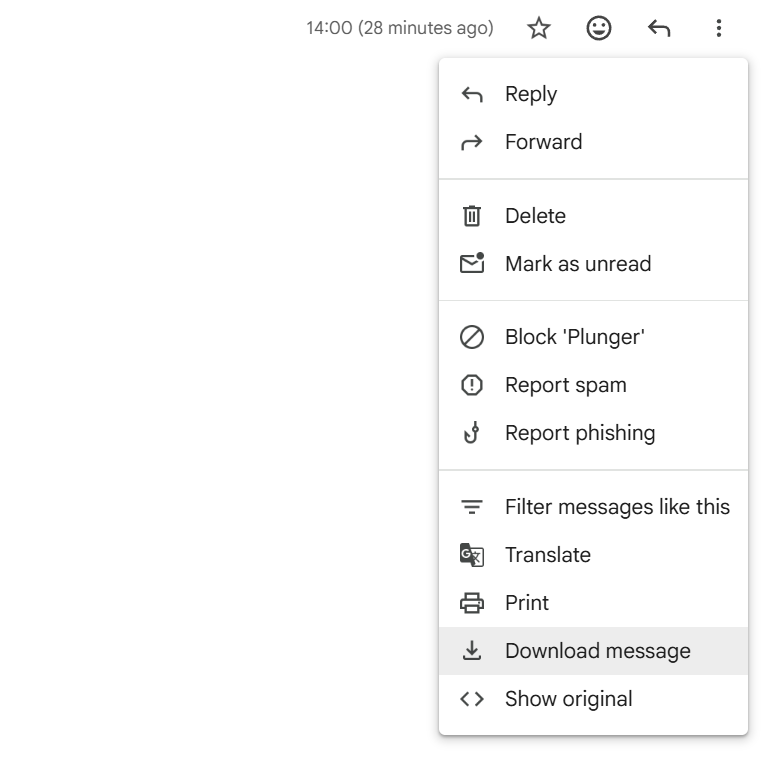The width and height of the screenshot is (776, 763).
Task: Click the highlighted Download message entry
Action: [593, 651]
